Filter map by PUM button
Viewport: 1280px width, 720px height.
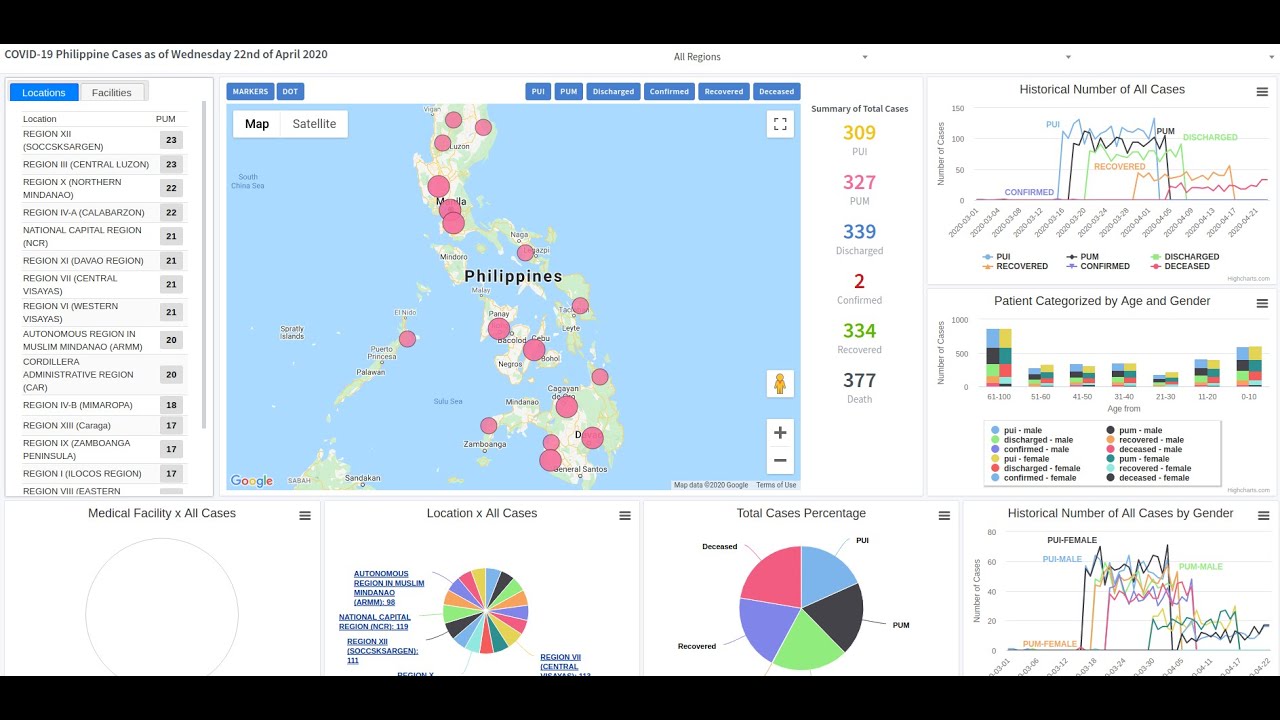point(569,91)
